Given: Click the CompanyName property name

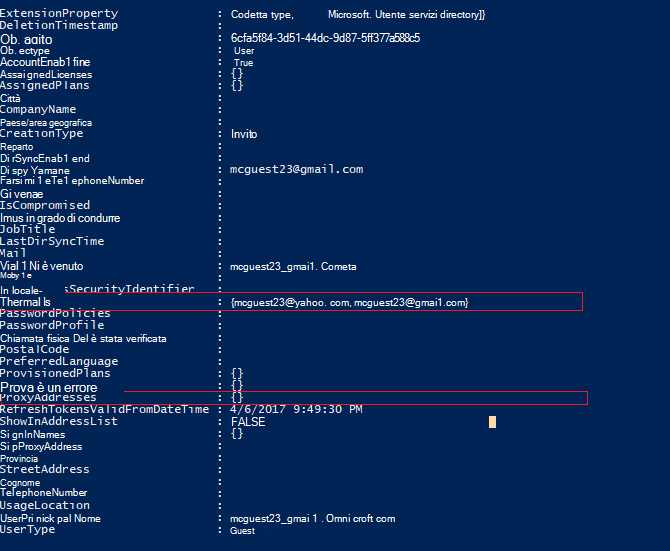Looking at the screenshot, I should [x=38, y=109].
